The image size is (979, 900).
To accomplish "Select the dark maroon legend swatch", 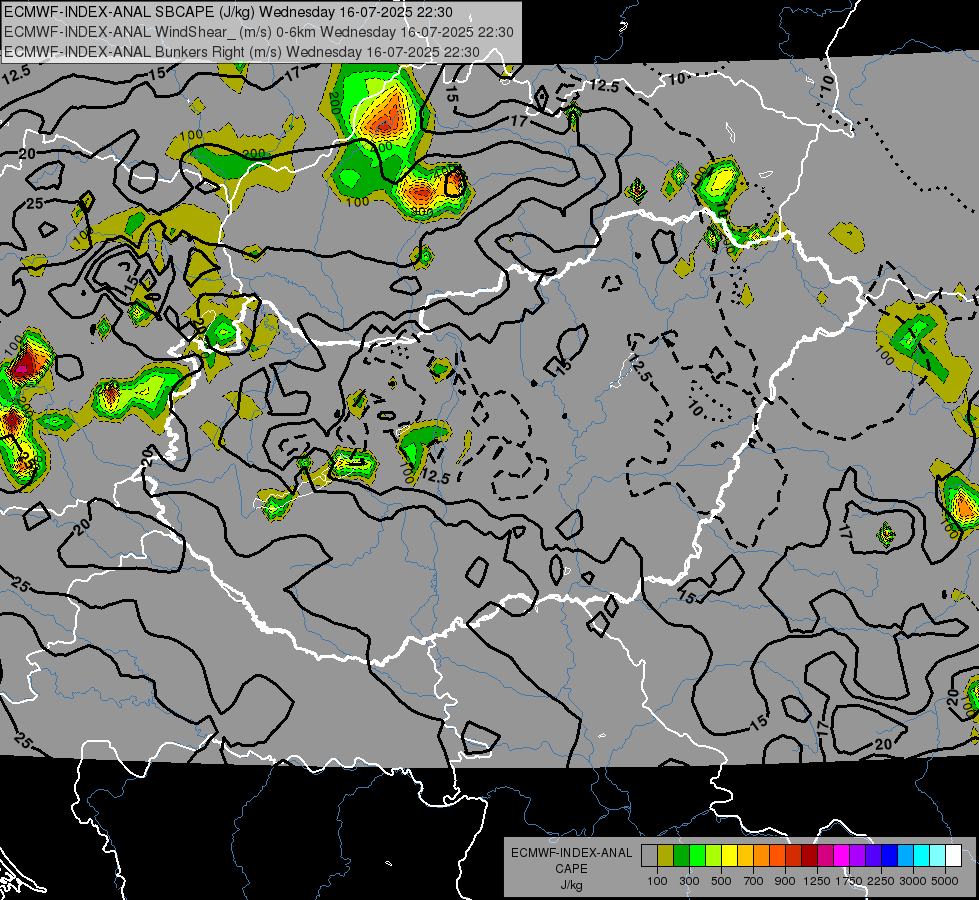I will pos(809,855).
